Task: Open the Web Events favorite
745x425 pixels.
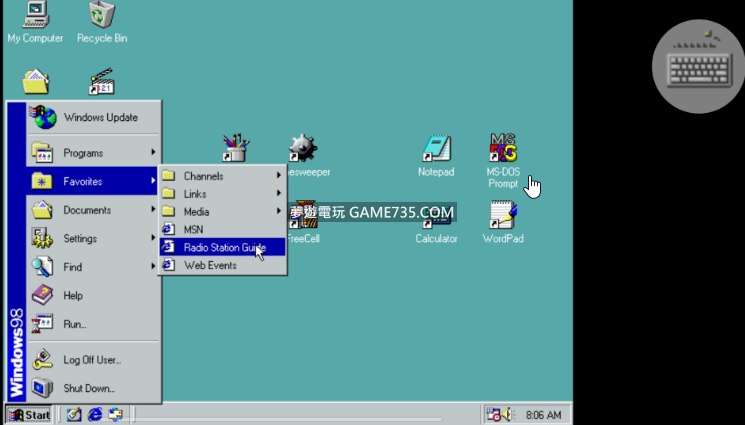Action: (222, 265)
